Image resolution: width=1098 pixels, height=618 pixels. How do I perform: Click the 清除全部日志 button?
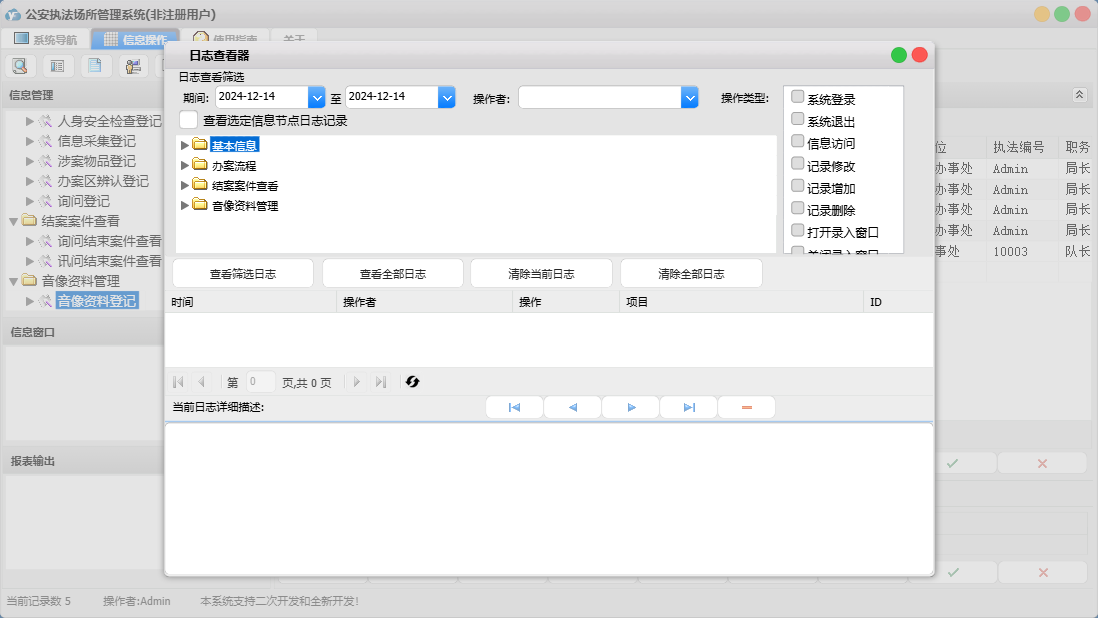[691, 274]
